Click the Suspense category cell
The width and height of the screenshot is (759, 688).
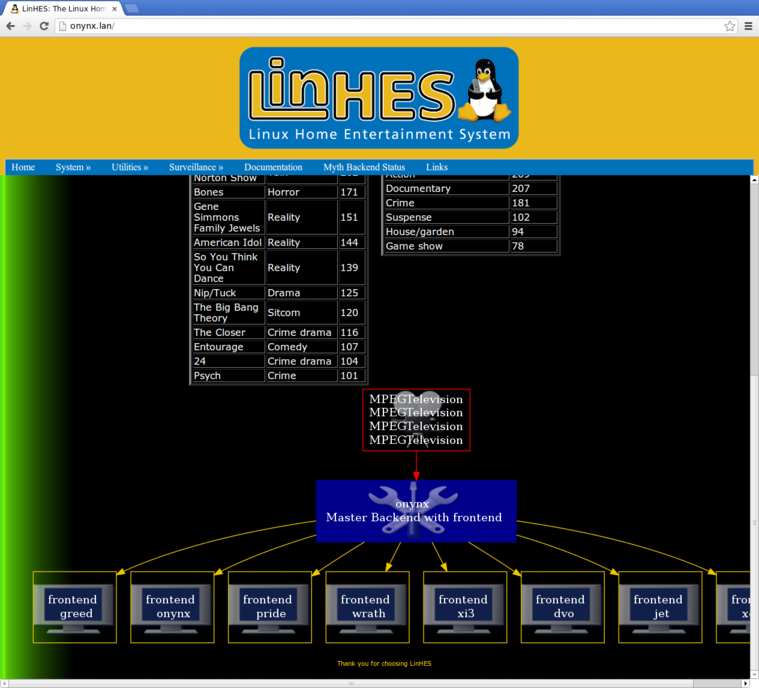(x=446, y=217)
